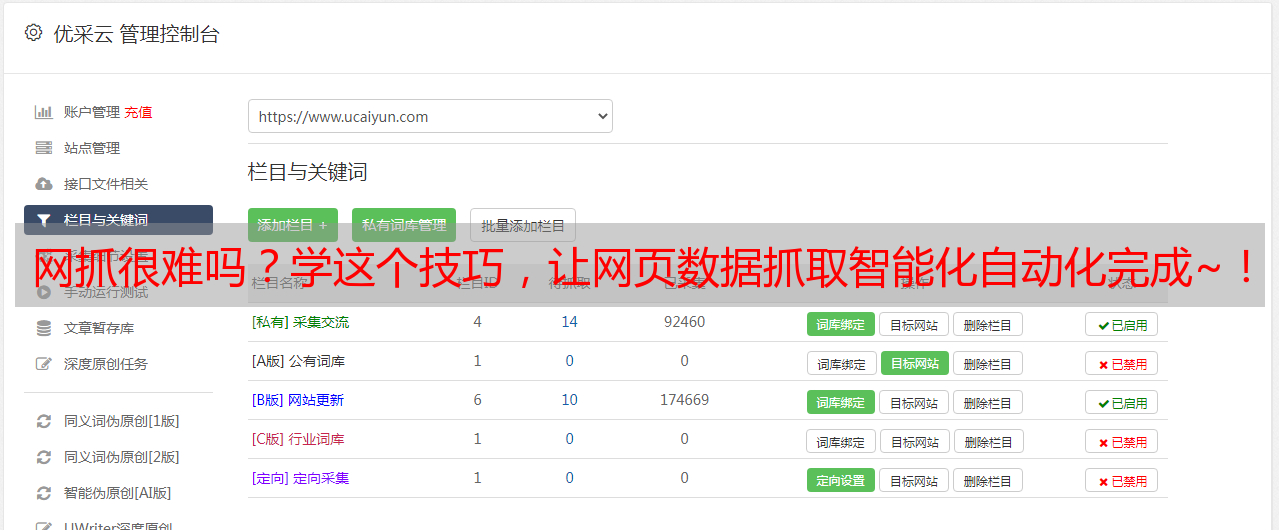Click the 优采云 管理控制台 header title

(136, 34)
